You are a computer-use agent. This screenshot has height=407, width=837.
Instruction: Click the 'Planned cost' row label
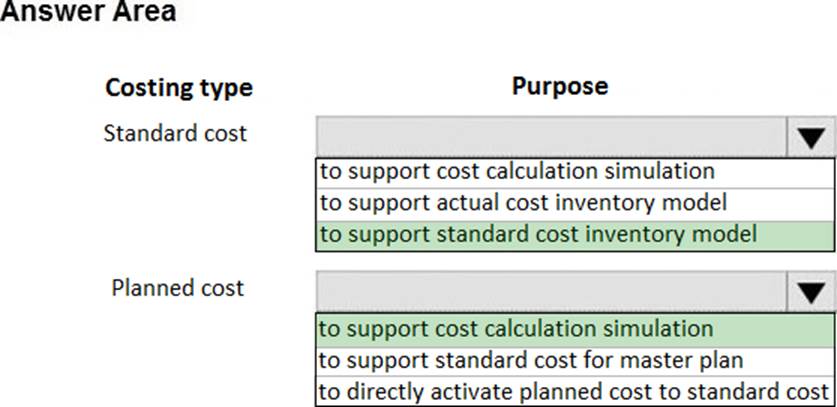177,288
